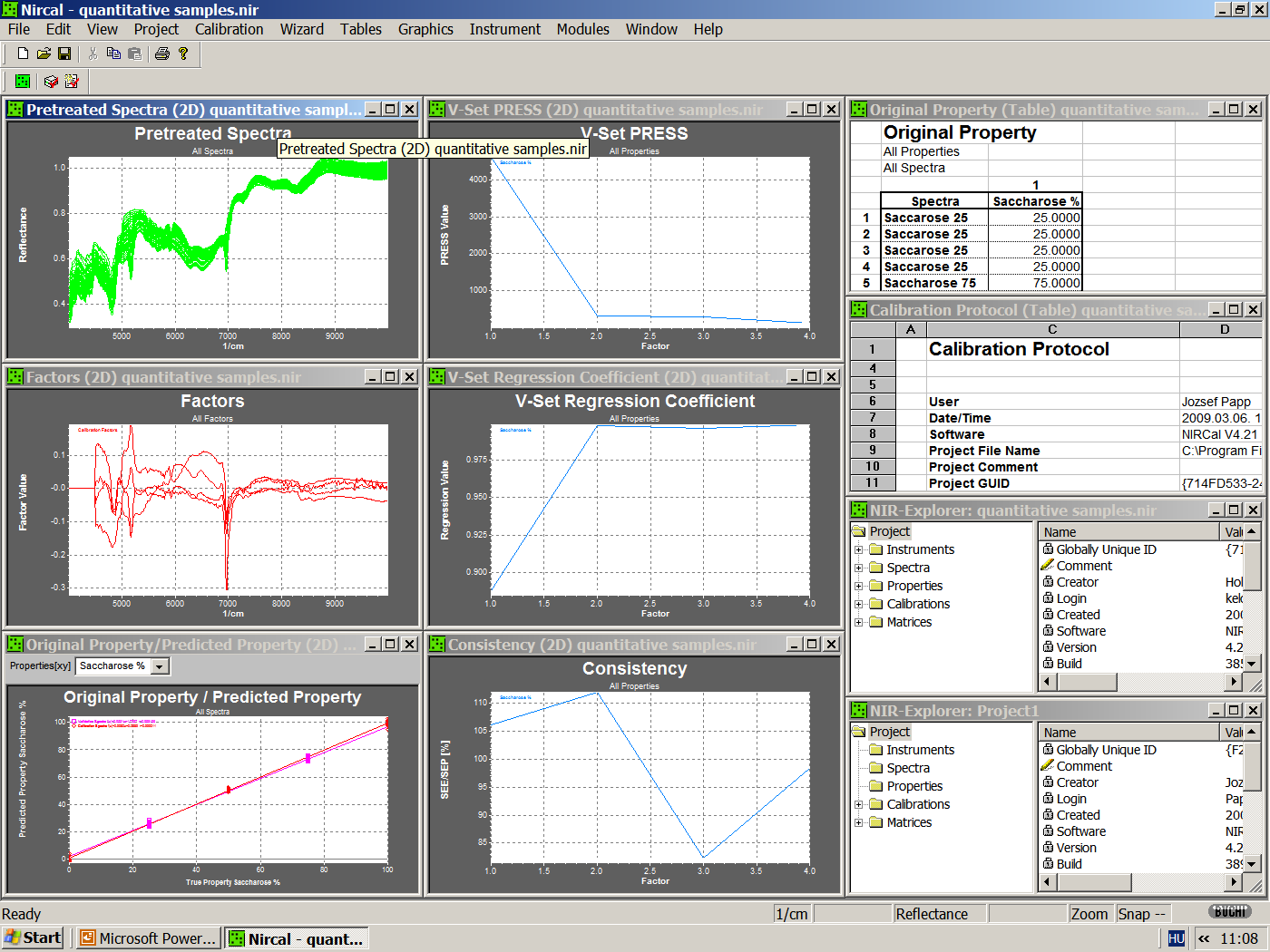Expand Instruments in quantitative samples explorer
1270x952 pixels.
pos(858,549)
